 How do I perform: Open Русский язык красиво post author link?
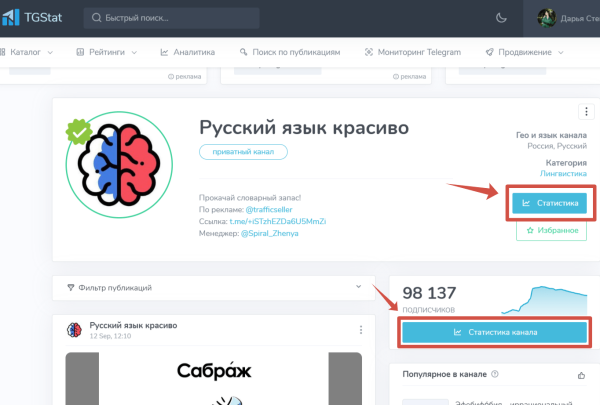tap(133, 325)
